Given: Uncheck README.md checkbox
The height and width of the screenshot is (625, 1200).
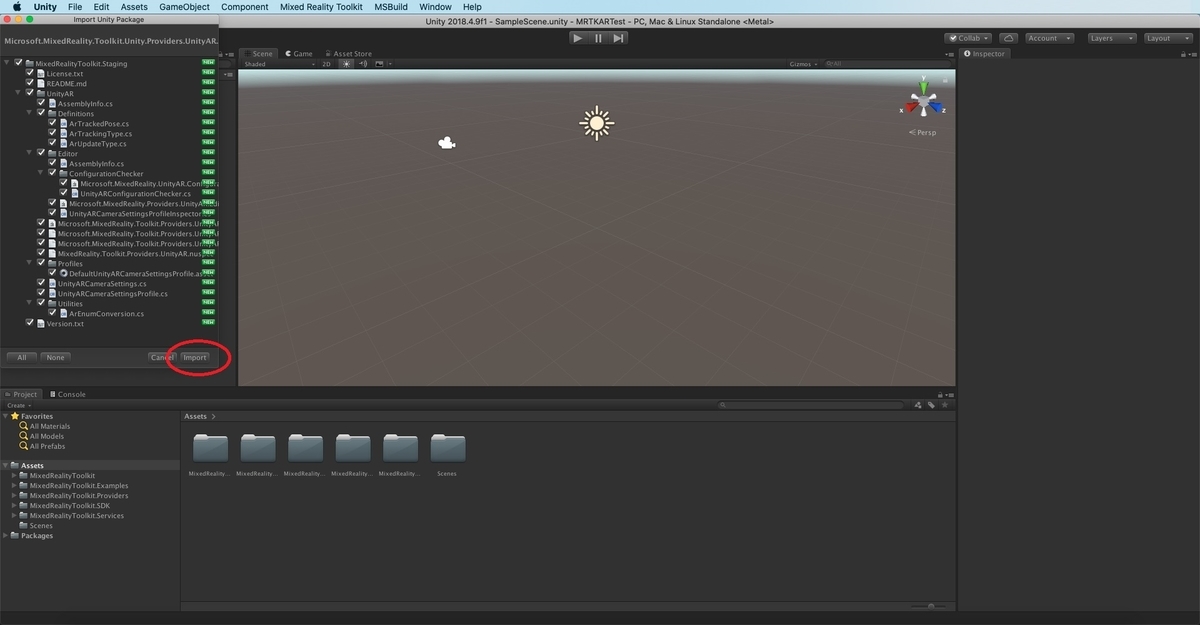Looking at the screenshot, I should coord(30,83).
